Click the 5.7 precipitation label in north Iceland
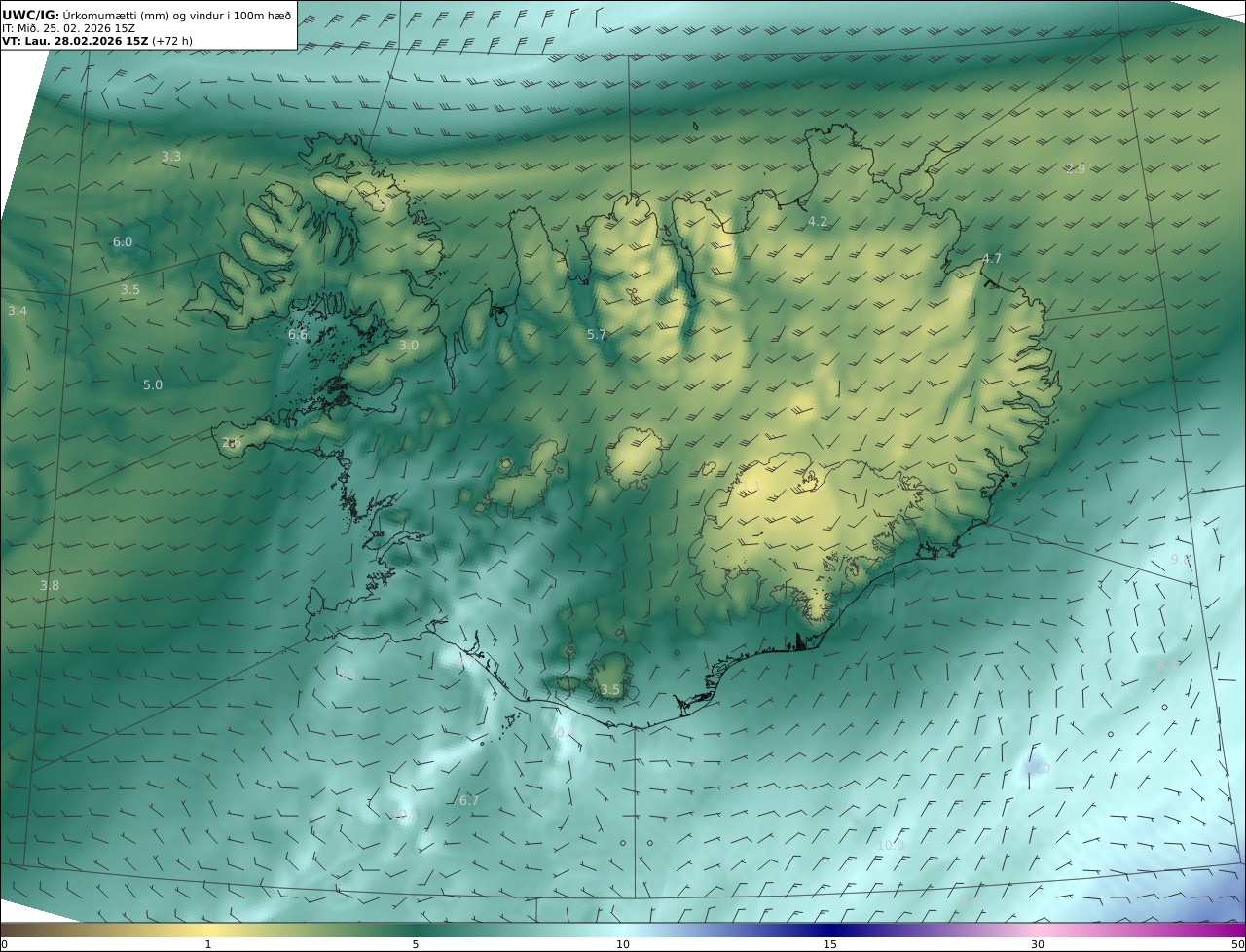This screenshot has width=1246, height=952. 596,335
